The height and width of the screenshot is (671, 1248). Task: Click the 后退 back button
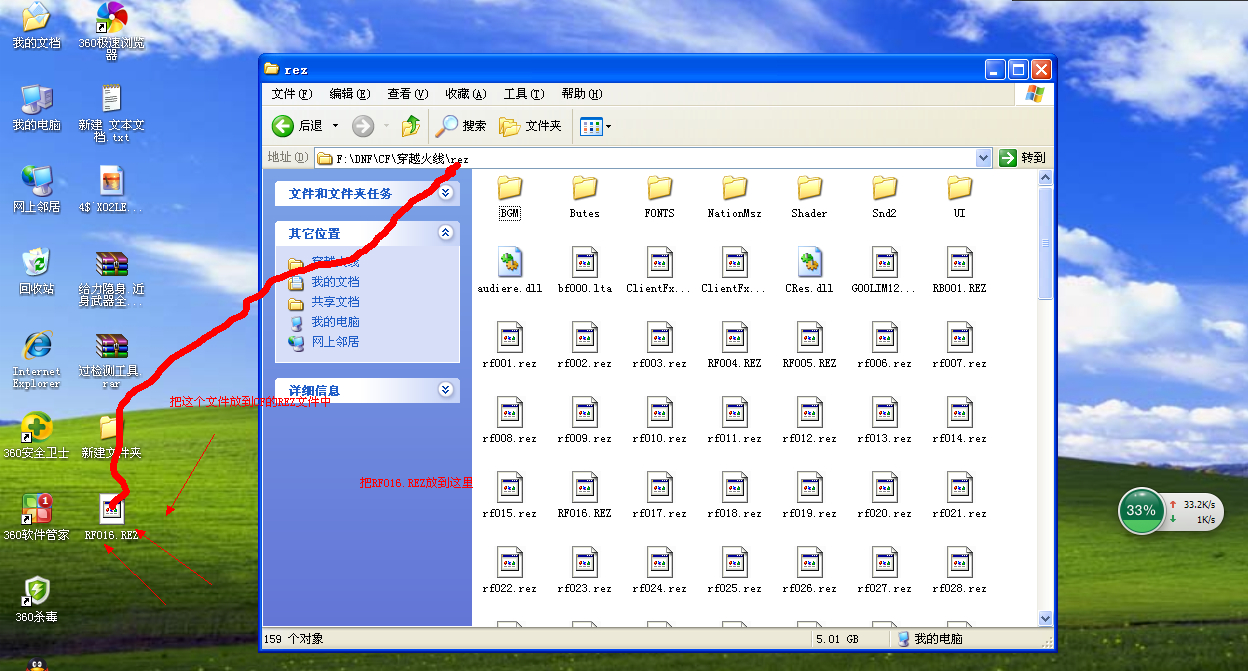pyautogui.click(x=298, y=125)
